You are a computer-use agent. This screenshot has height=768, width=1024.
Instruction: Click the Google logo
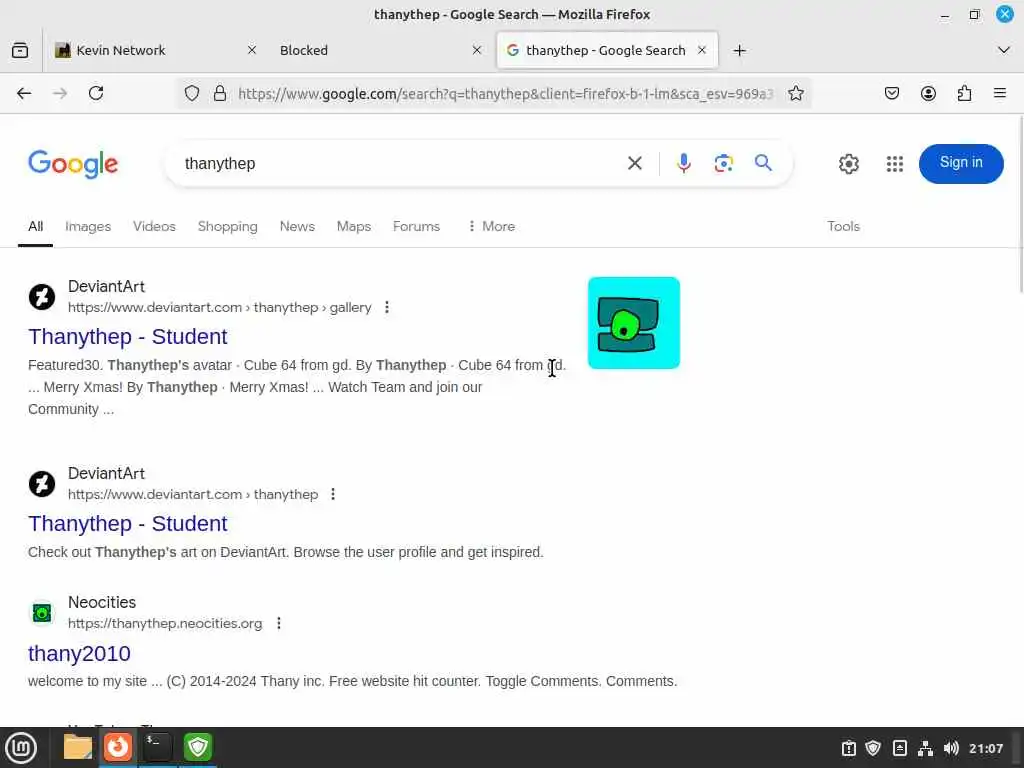tap(73, 163)
